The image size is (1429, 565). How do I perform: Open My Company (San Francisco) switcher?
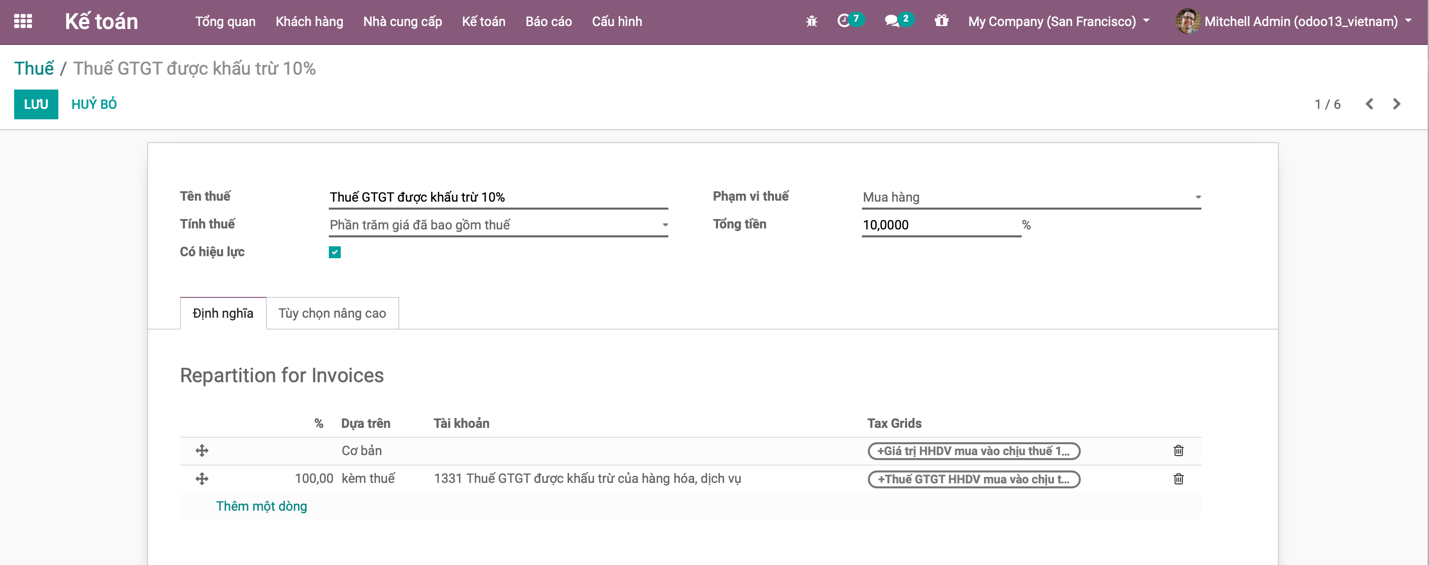(x=1058, y=21)
